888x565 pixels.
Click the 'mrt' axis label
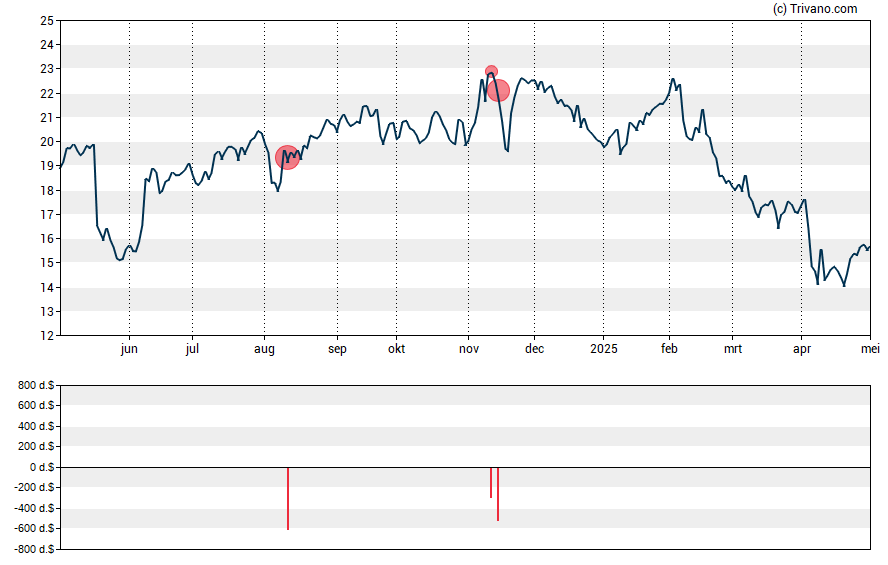733,349
